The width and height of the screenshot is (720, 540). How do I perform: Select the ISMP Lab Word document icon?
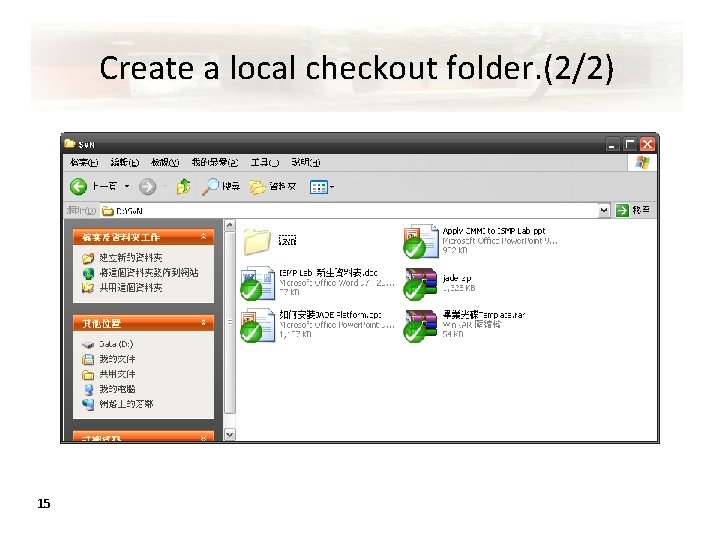[x=257, y=282]
